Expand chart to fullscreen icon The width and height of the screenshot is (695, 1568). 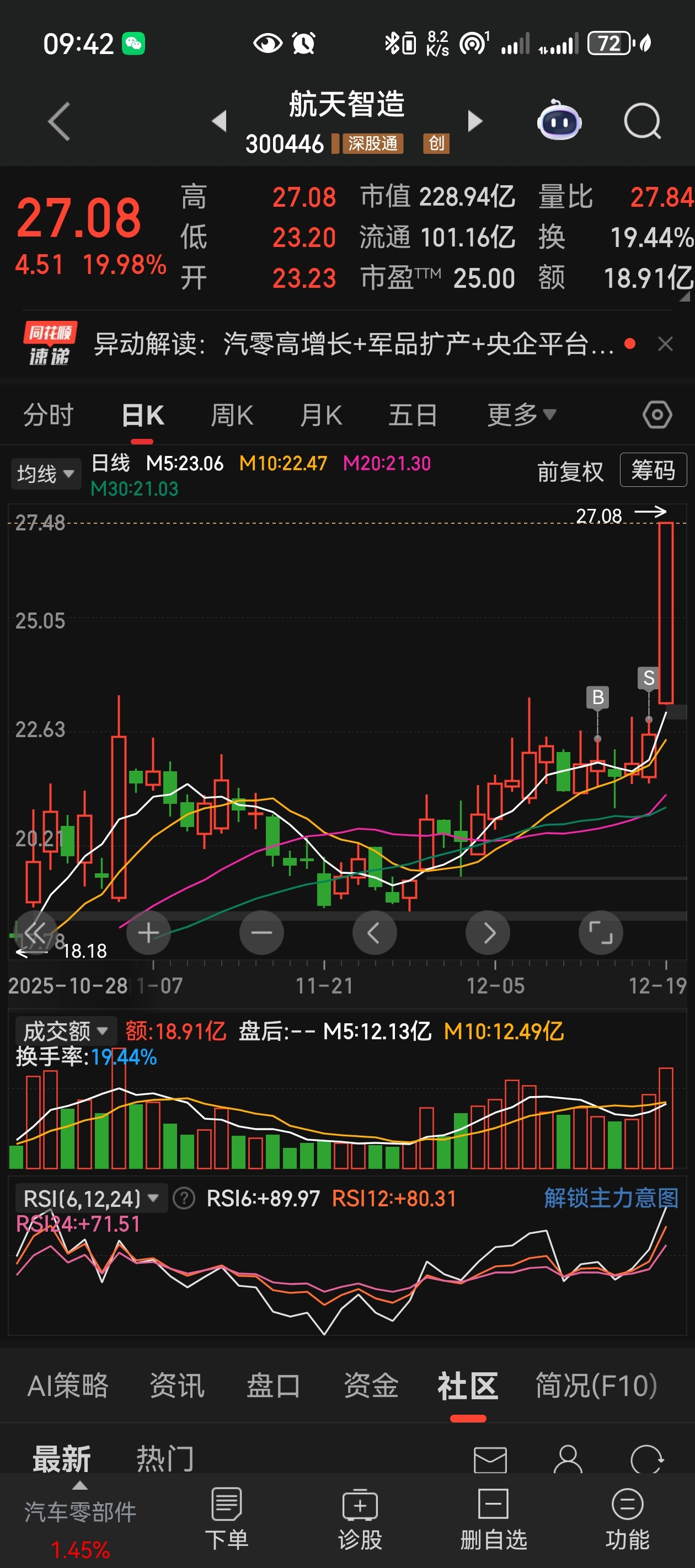click(601, 932)
